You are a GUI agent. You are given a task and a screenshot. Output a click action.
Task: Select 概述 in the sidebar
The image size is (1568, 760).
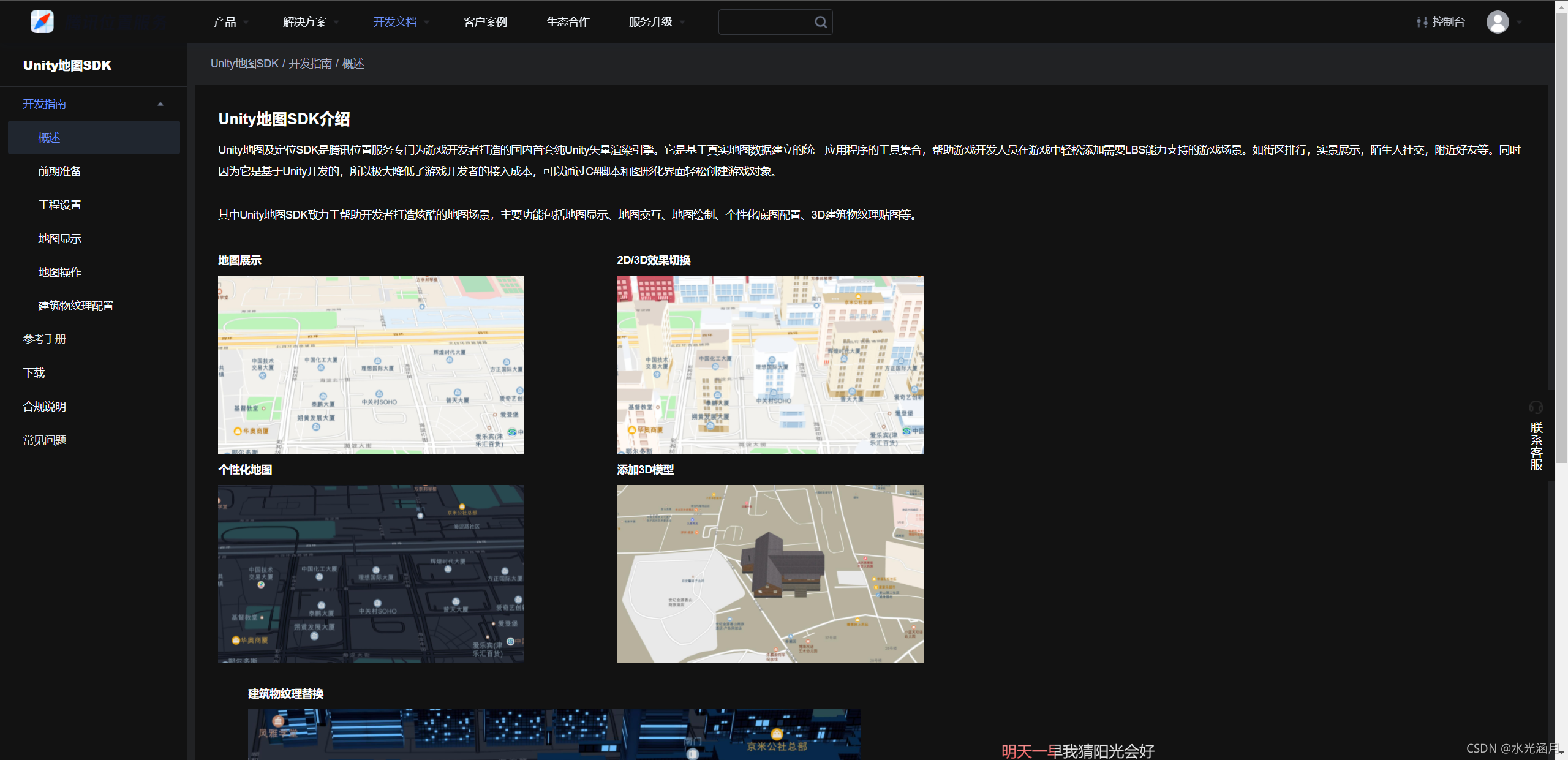pyautogui.click(x=94, y=138)
